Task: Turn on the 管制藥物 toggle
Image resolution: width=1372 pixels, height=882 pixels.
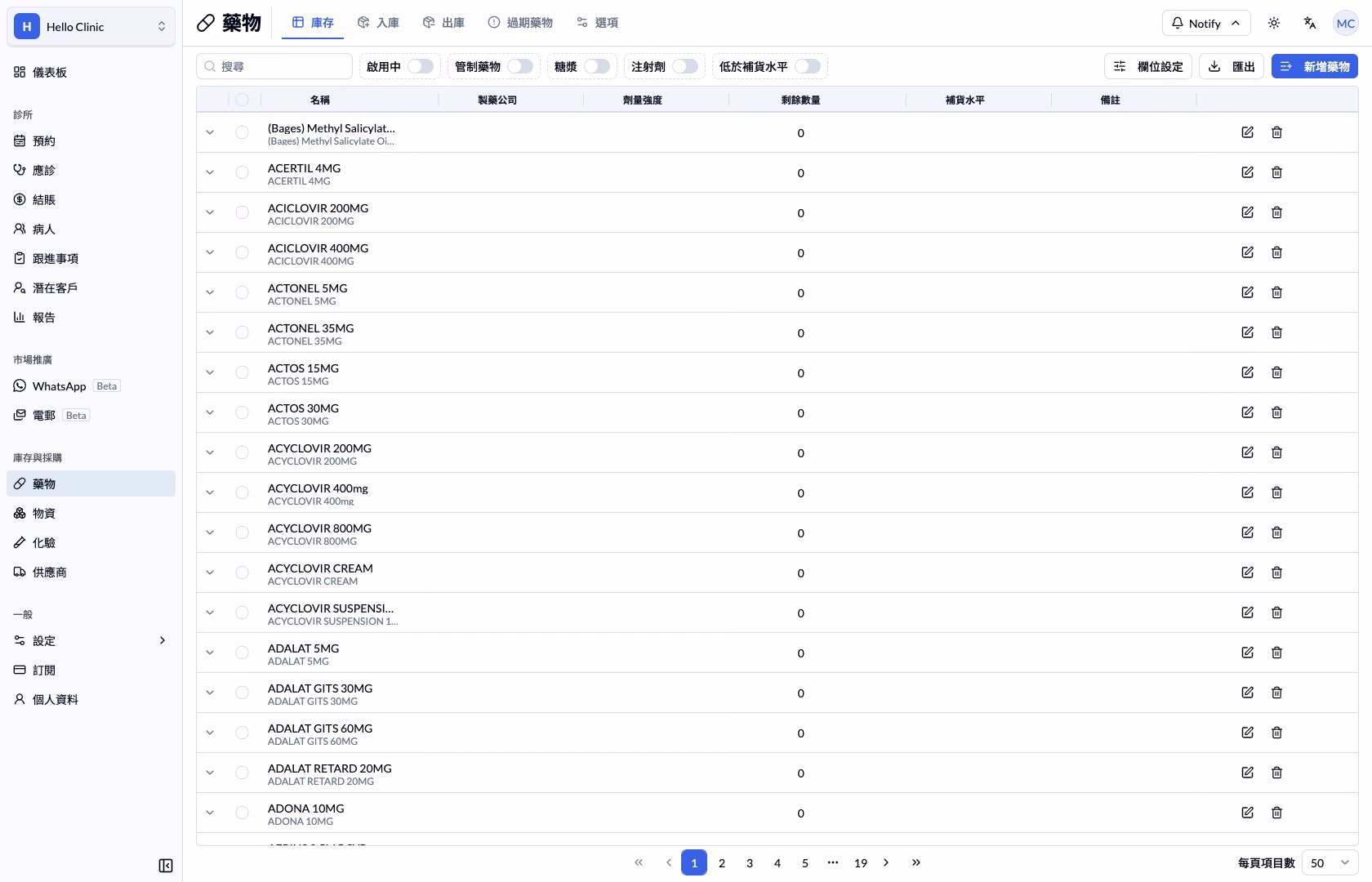Action: (520, 66)
